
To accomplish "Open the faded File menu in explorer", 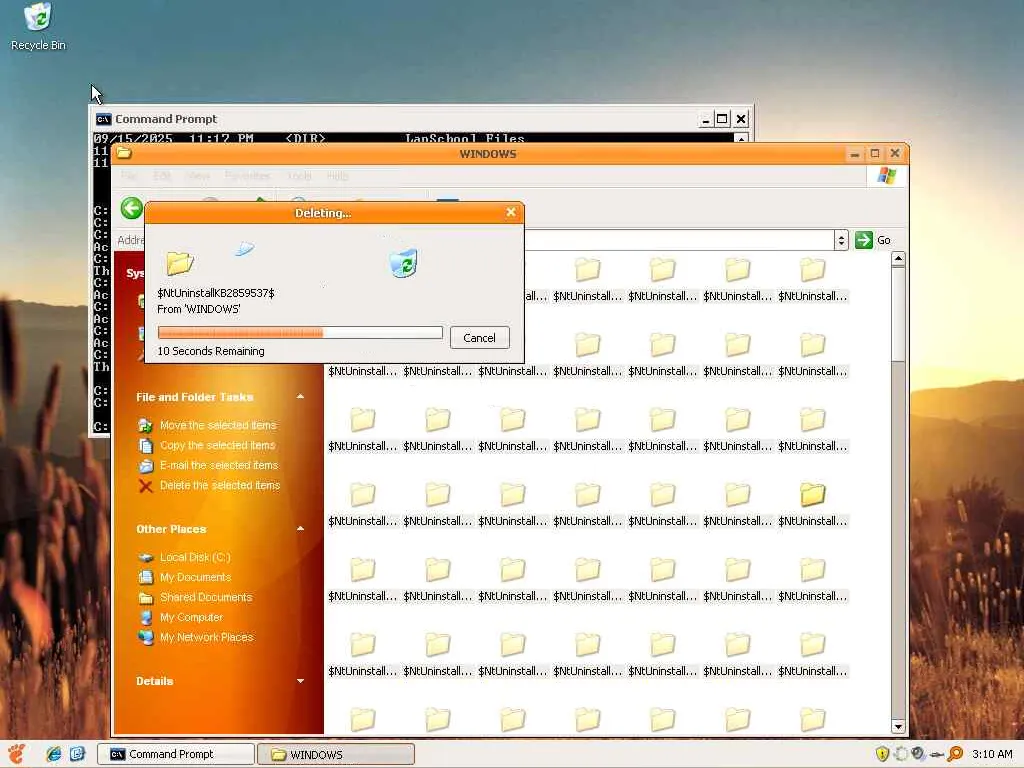I will pyautogui.click(x=129, y=176).
